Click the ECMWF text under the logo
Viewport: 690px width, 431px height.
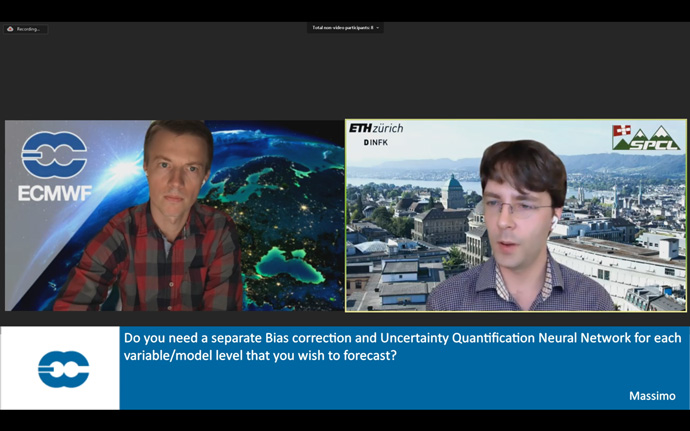click(54, 193)
